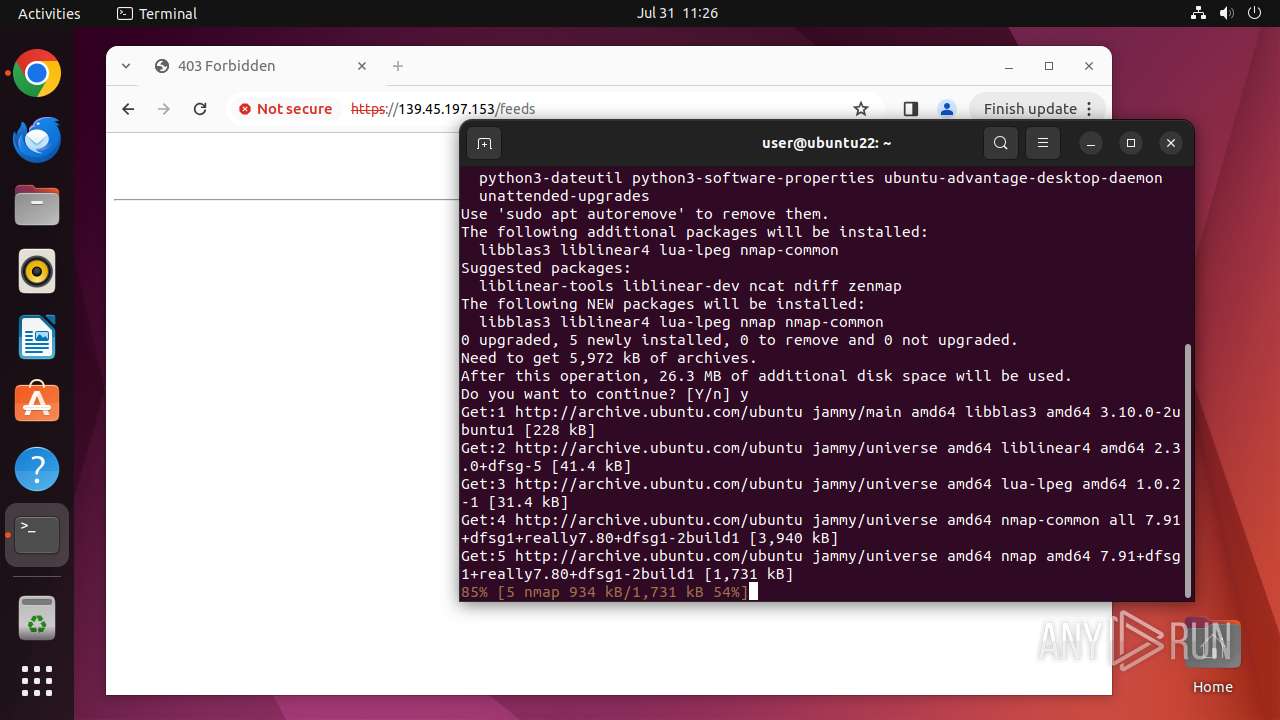Click the 'Do you want to continue?' line
This screenshot has width=1280, height=720.
click(x=604, y=394)
